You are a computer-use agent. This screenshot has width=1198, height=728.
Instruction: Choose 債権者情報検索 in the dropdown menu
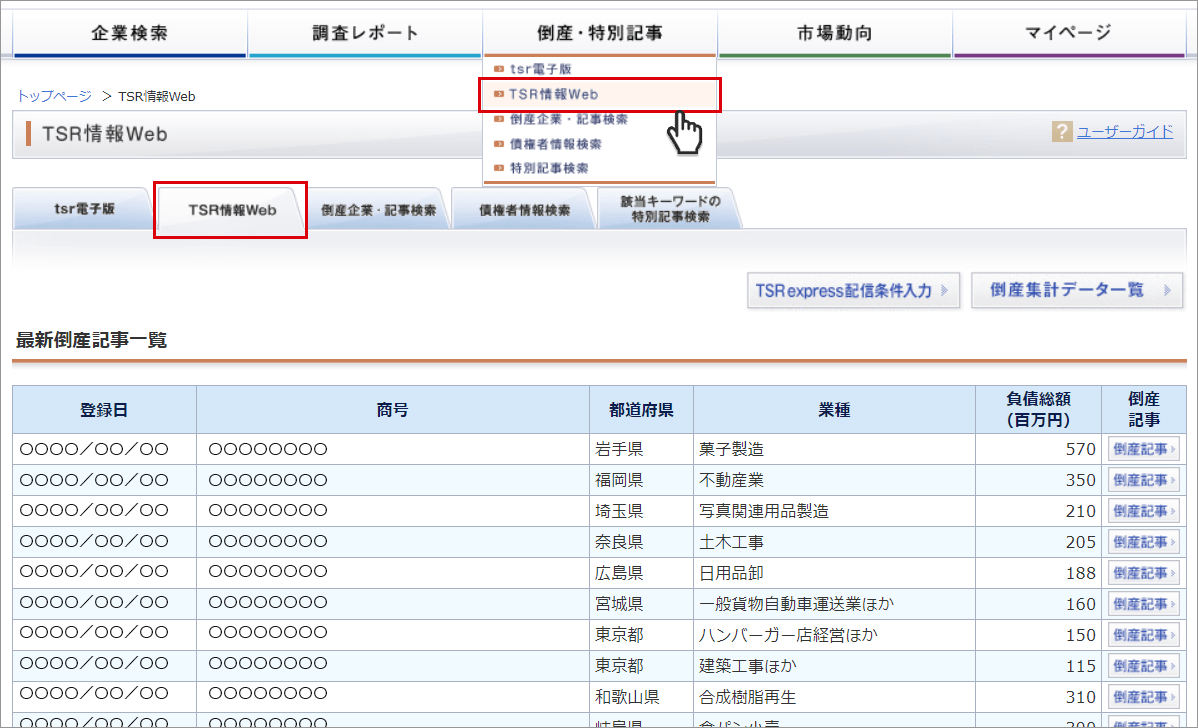point(555,144)
